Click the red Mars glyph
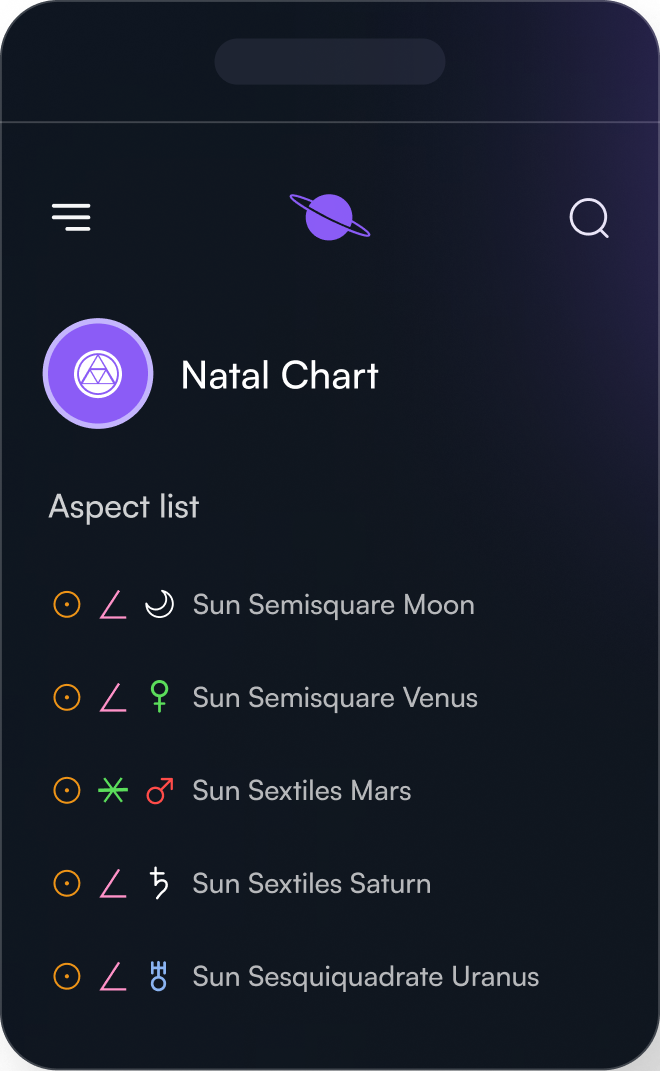This screenshot has height=1071, width=660. point(159,790)
